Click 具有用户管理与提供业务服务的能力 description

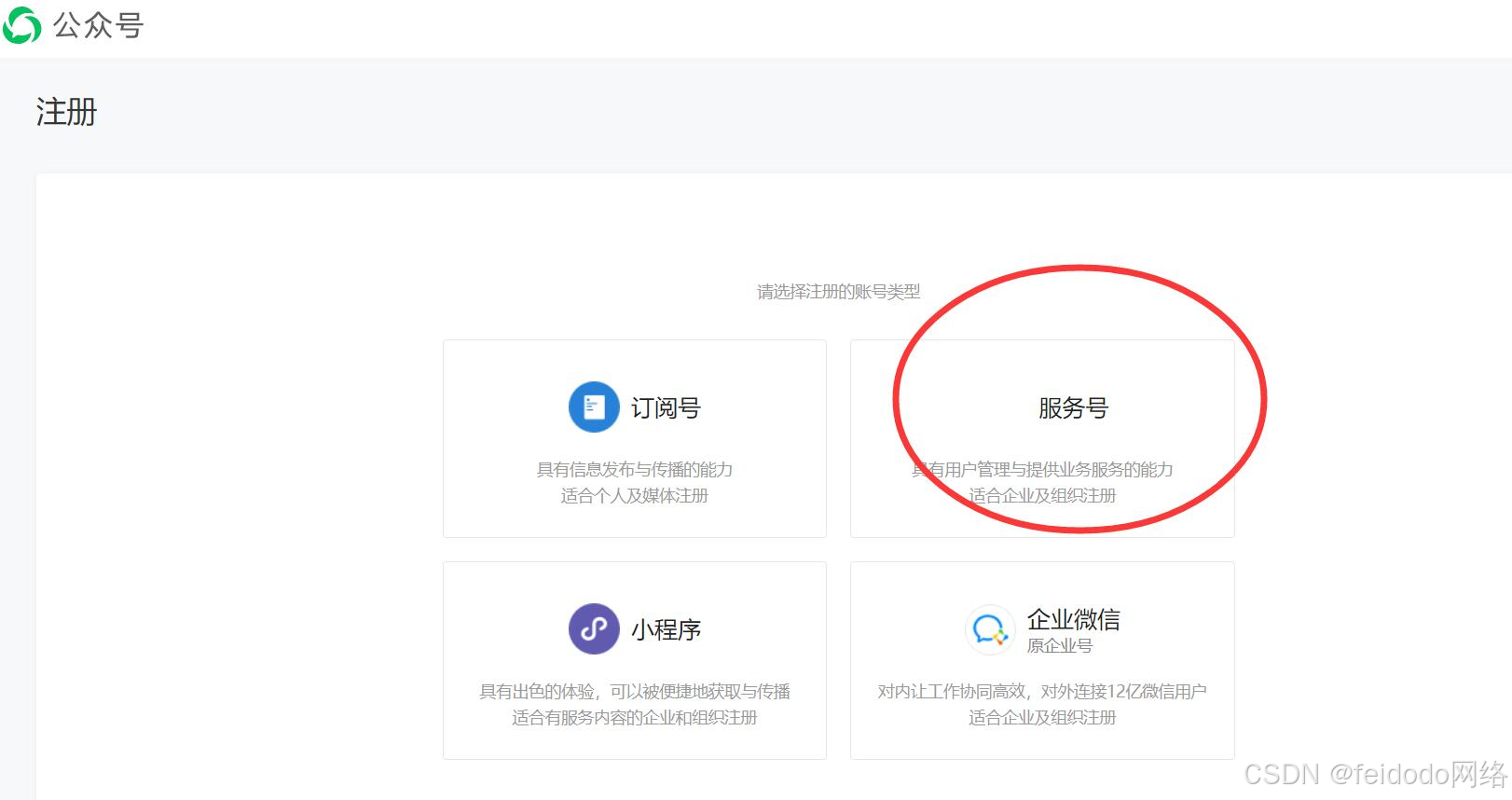(1042, 469)
